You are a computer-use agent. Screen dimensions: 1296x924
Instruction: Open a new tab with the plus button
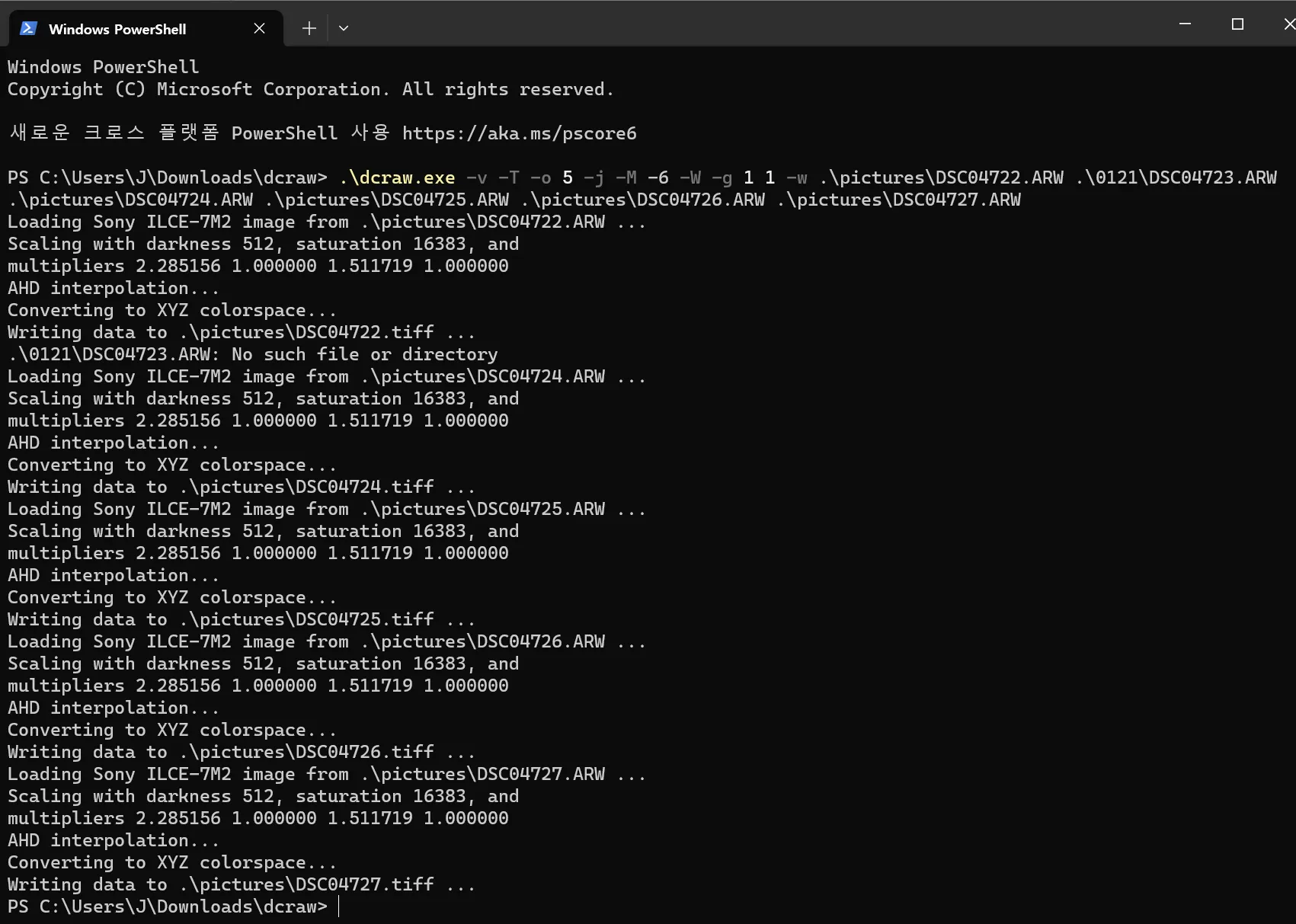tap(309, 29)
